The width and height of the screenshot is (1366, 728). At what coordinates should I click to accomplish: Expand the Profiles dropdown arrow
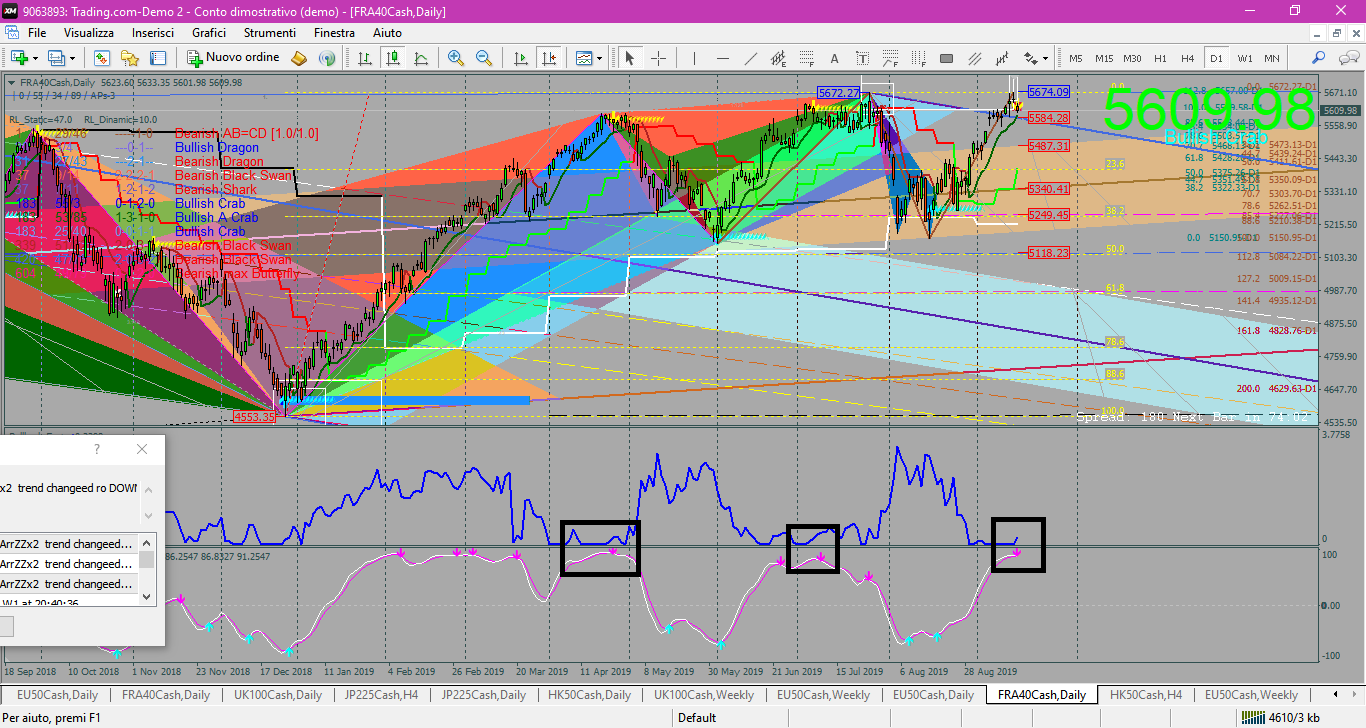[x=73, y=58]
